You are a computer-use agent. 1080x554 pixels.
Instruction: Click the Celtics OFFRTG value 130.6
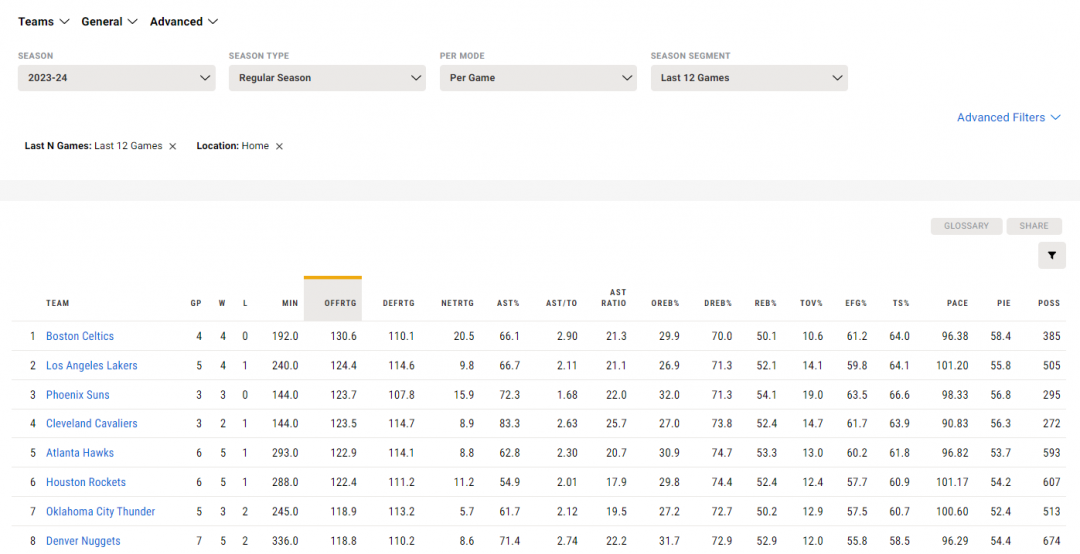tap(344, 336)
